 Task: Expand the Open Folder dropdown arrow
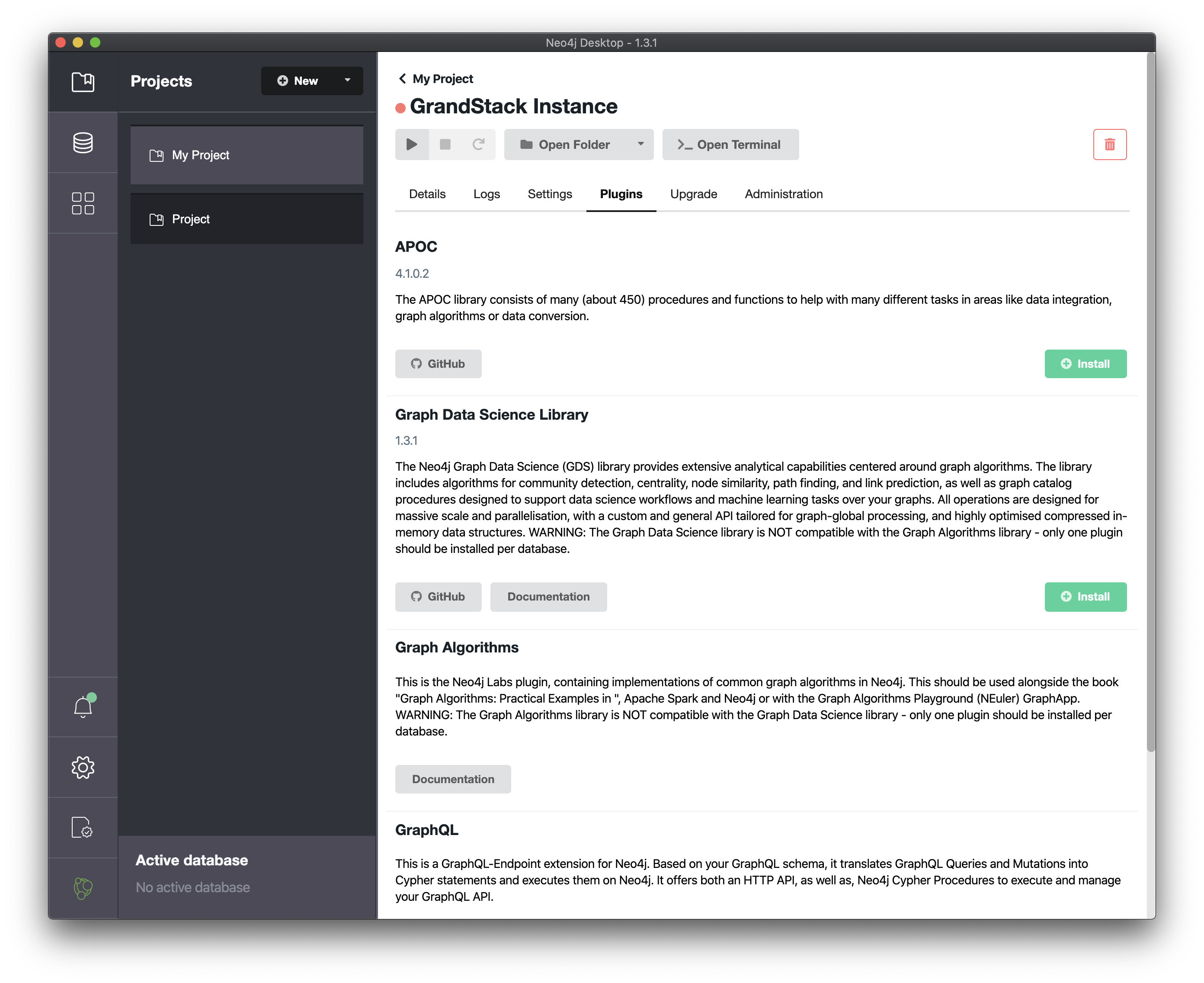pos(640,145)
